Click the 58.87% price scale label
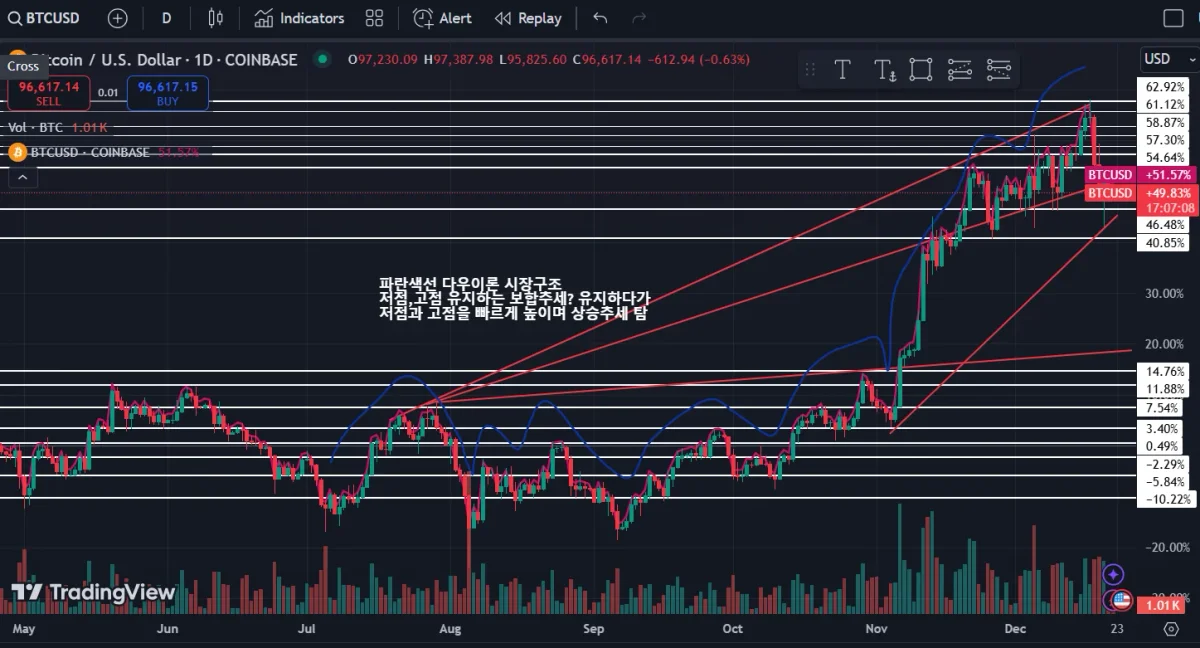Viewport: 1200px width, 648px height. click(1165, 122)
